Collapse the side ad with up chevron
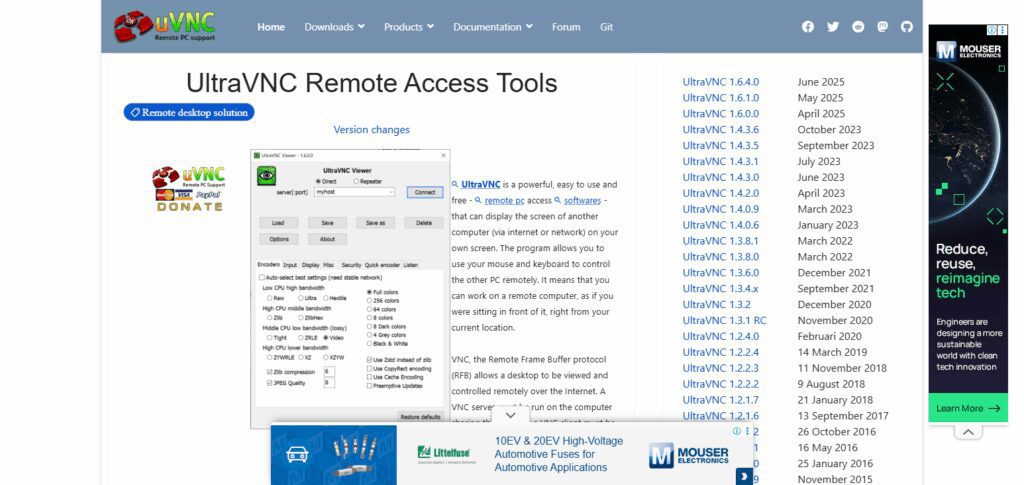This screenshot has width=1024, height=485. coord(968,432)
